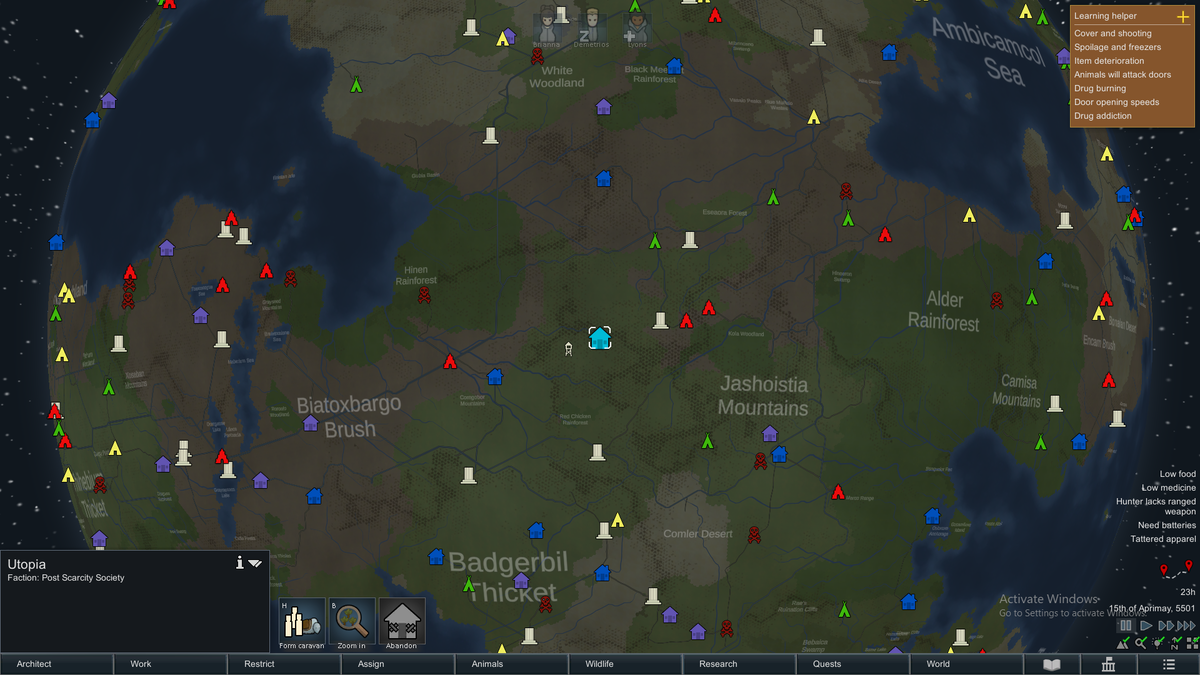The width and height of the screenshot is (1200, 675).
Task: Select the green camp marker in Alder Rainforest
Action: point(1032,297)
